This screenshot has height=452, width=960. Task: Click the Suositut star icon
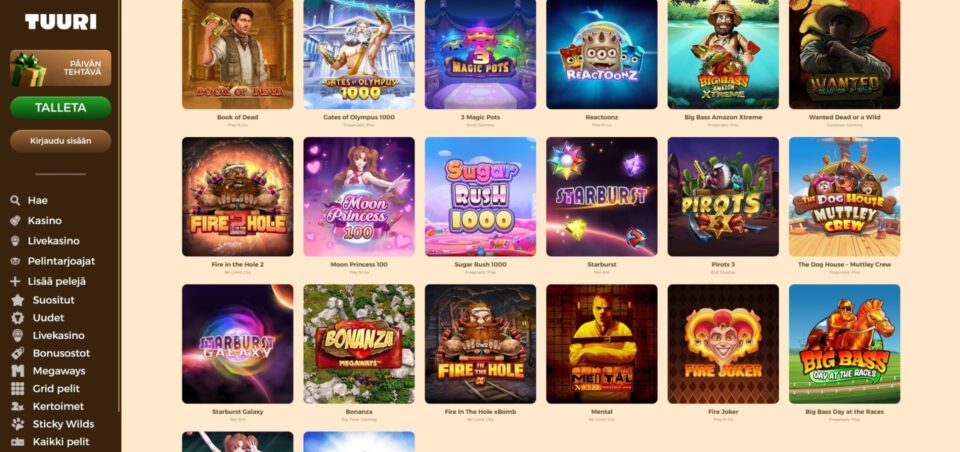click(18, 300)
